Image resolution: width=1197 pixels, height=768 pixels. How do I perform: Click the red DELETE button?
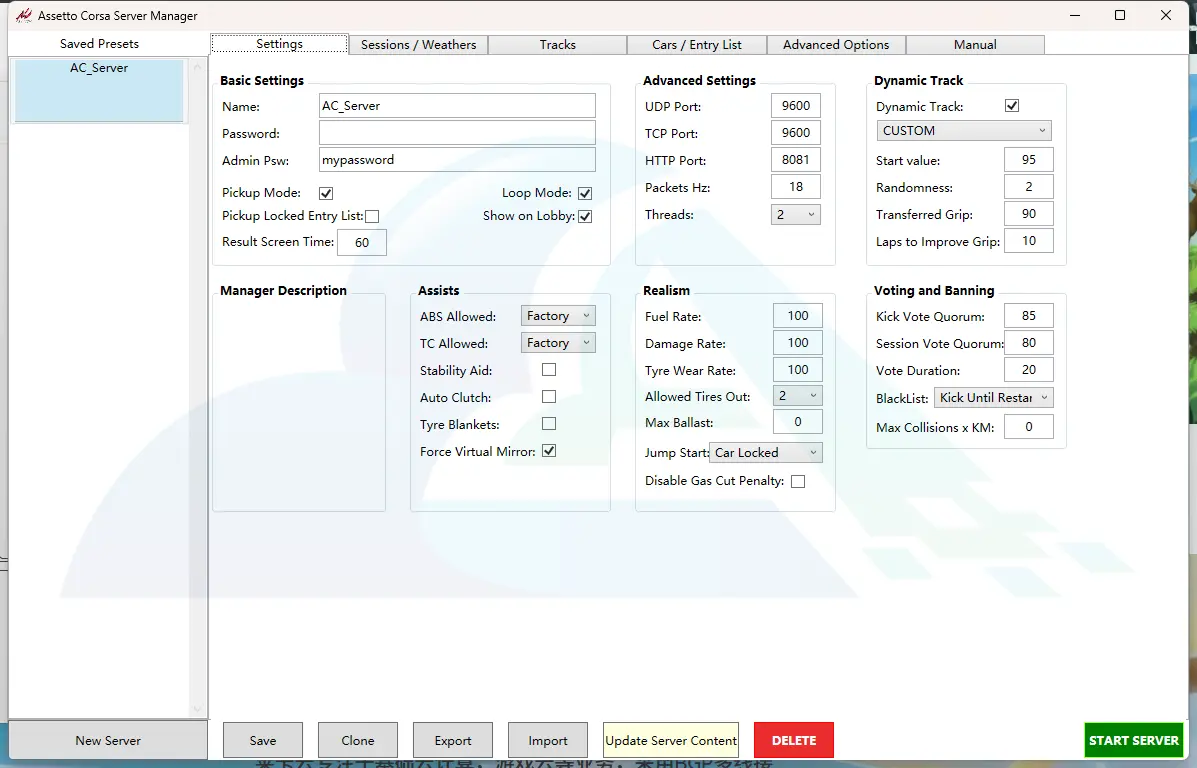pyautogui.click(x=793, y=741)
